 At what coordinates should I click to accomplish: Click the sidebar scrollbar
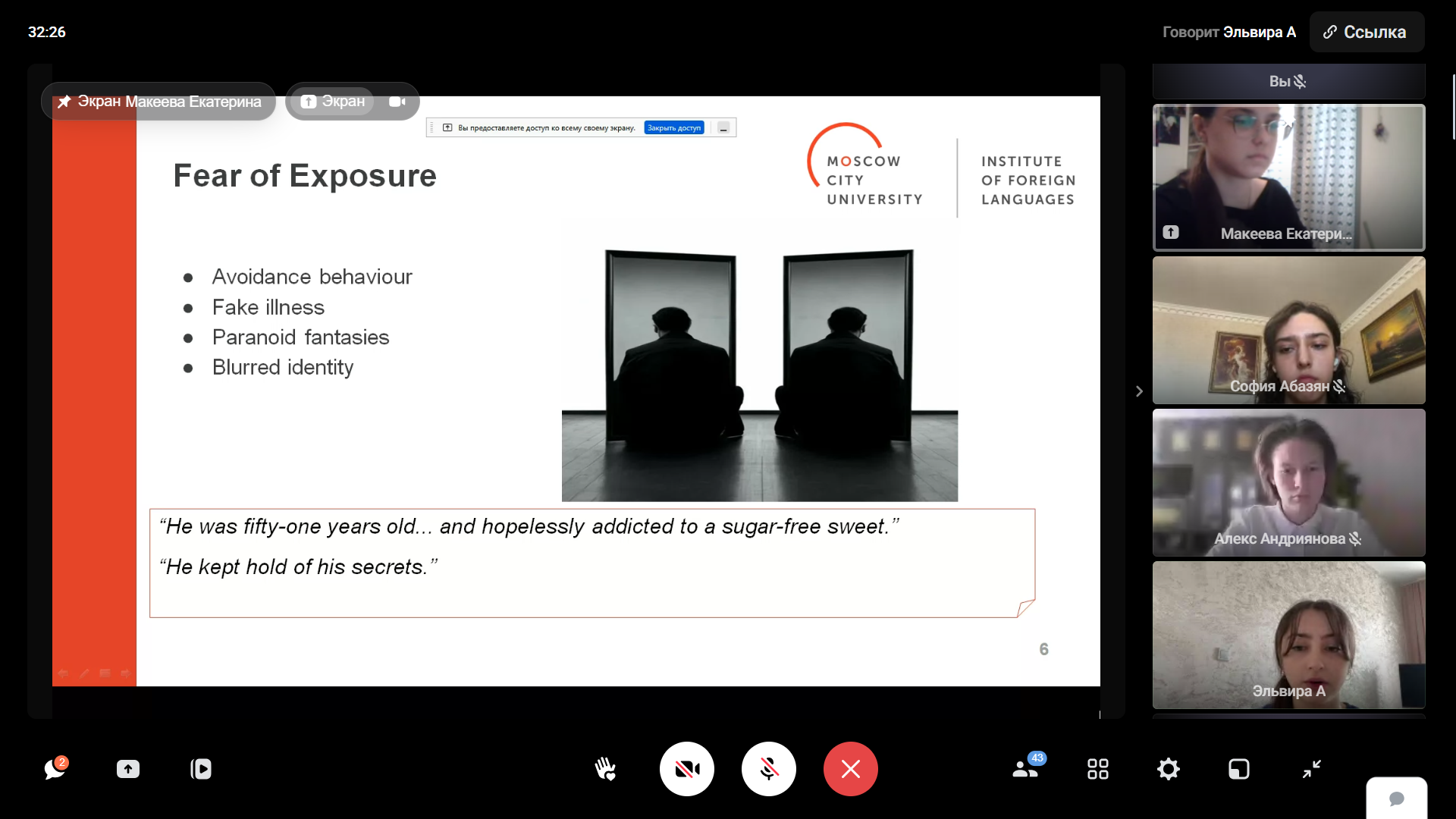tap(1453, 107)
